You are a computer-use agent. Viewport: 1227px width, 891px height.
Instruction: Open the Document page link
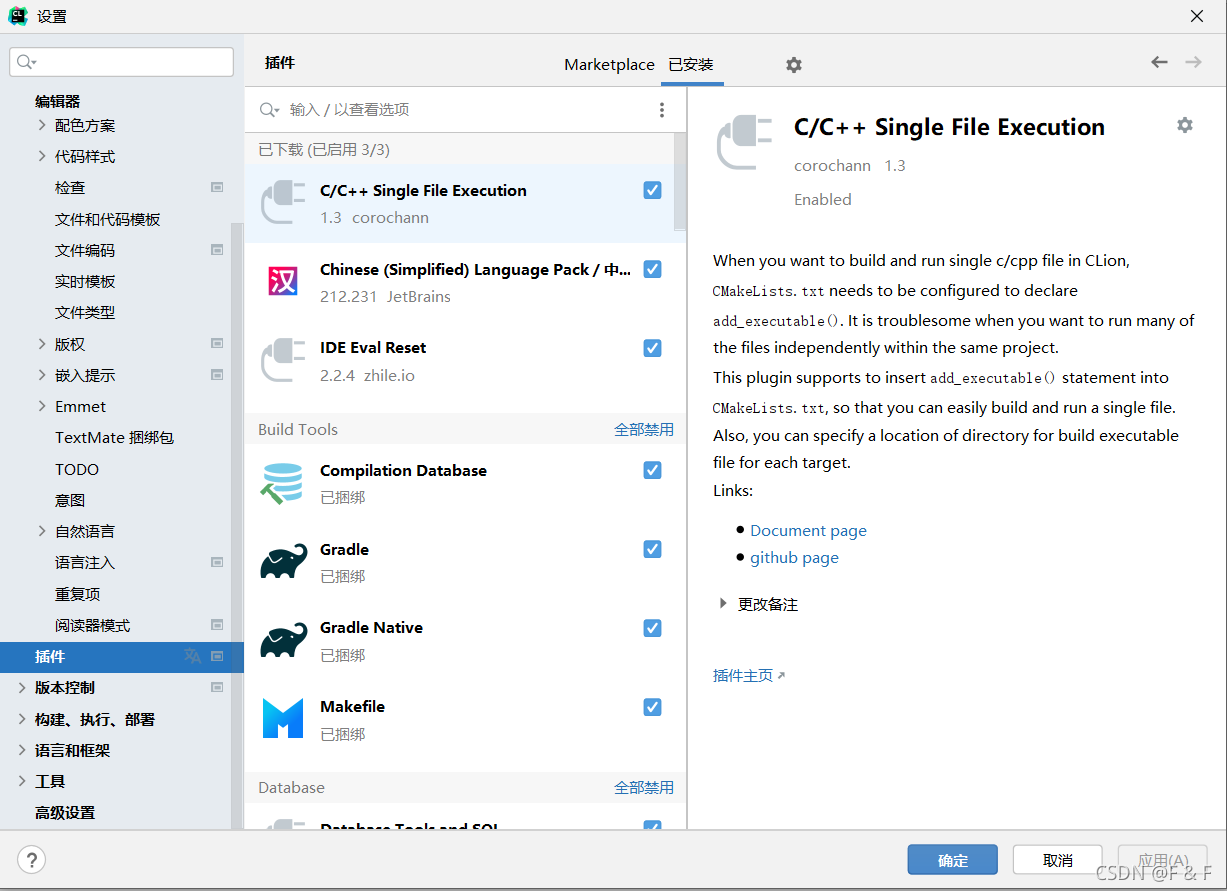[x=808, y=531]
